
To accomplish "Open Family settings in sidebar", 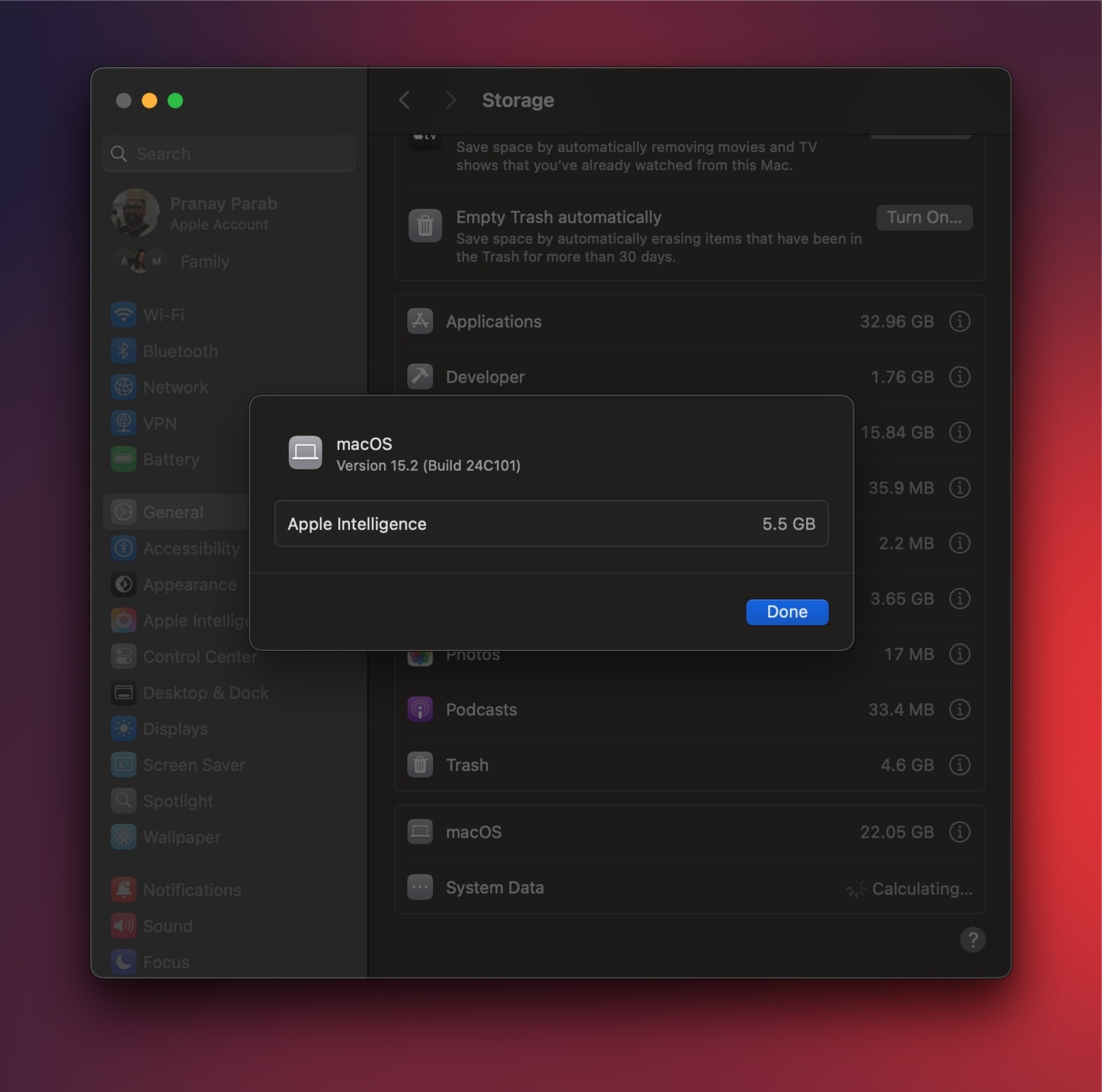I will click(171, 261).
